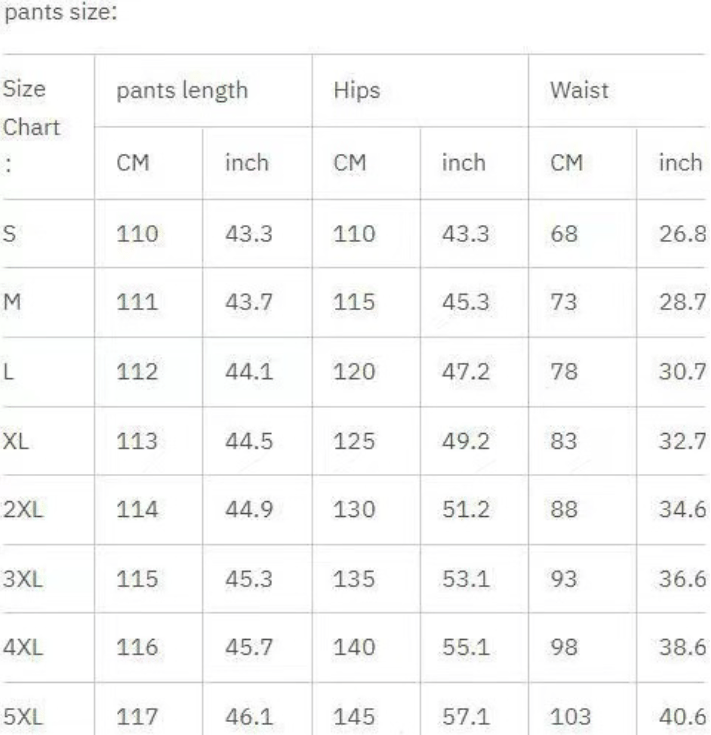Viewport: 711px width, 735px height.
Task: Select the M waist value 73
Action: [565, 303]
